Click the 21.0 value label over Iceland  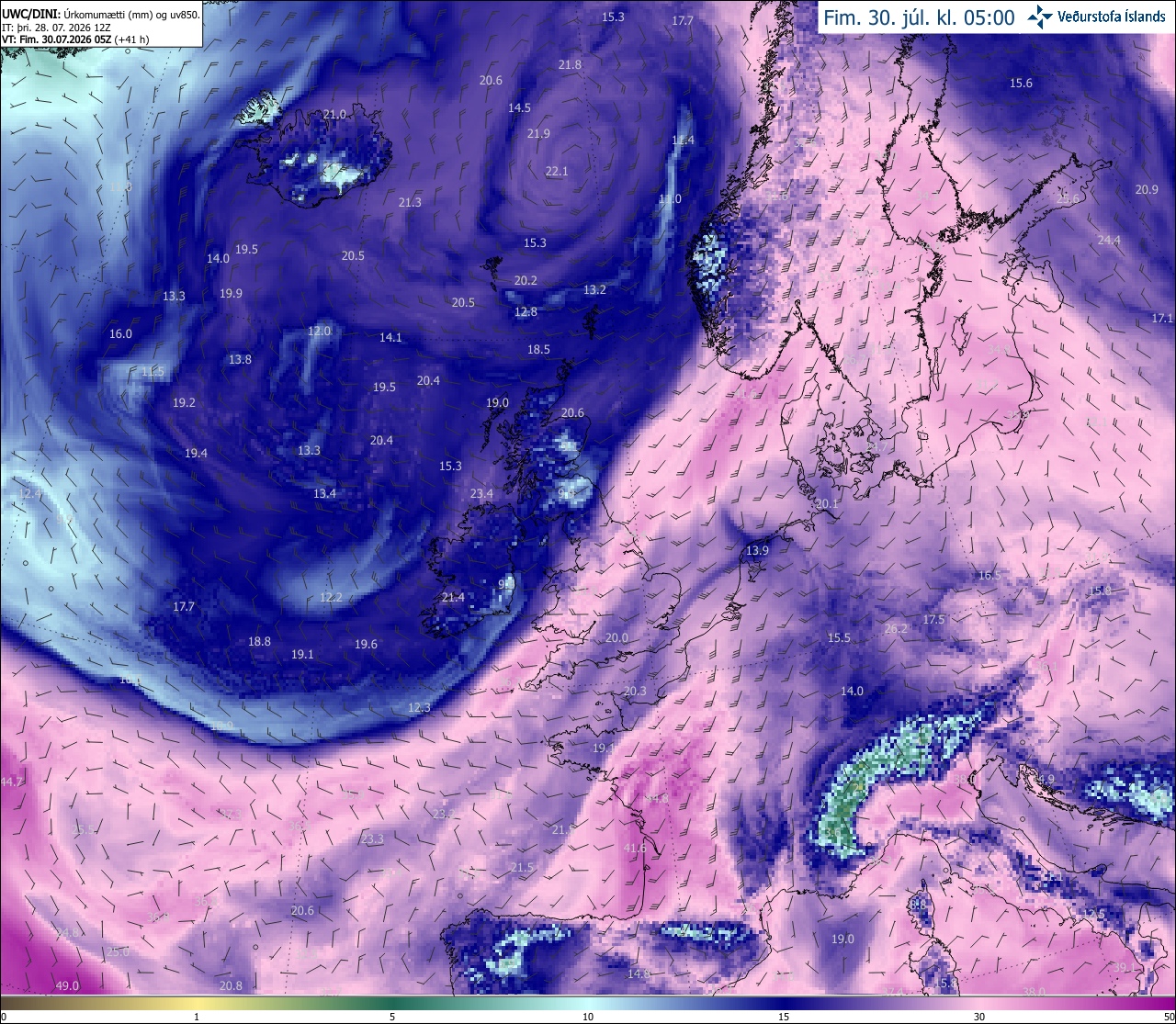334,115
